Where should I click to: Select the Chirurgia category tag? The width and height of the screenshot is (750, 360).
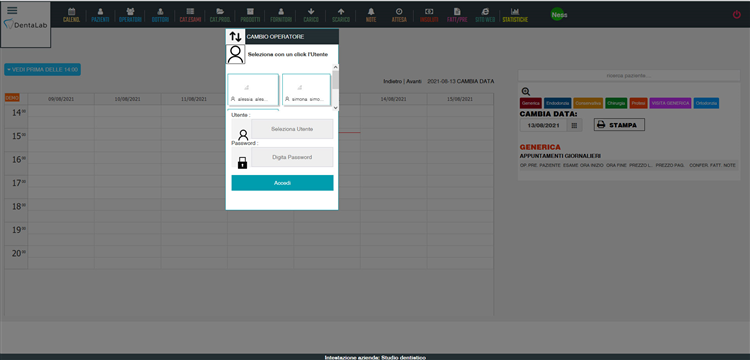tap(616, 103)
